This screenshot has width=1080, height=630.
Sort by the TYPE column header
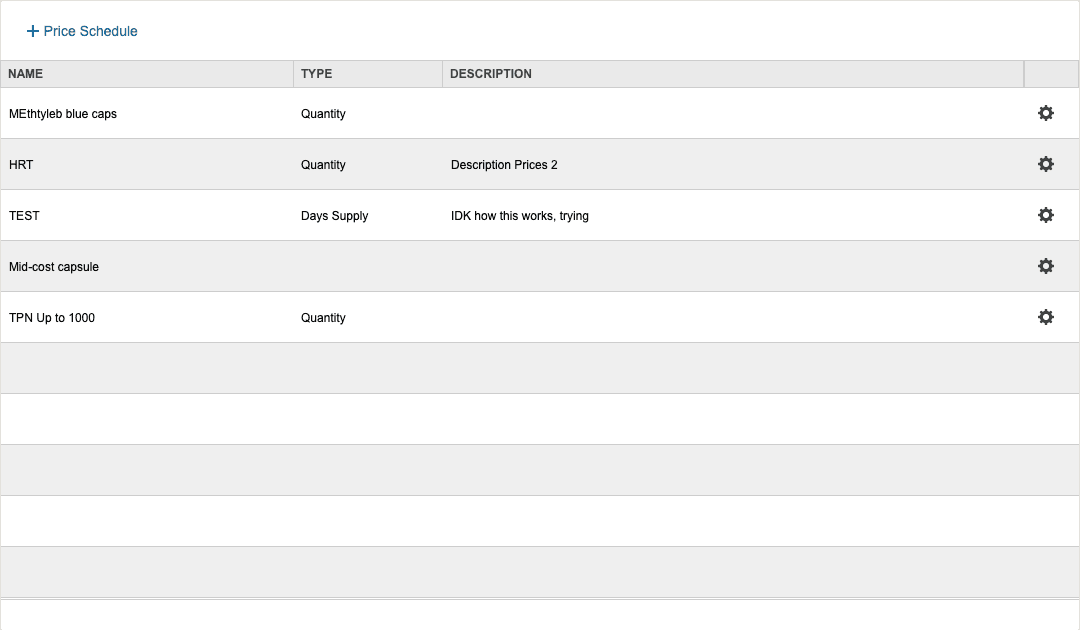click(317, 74)
